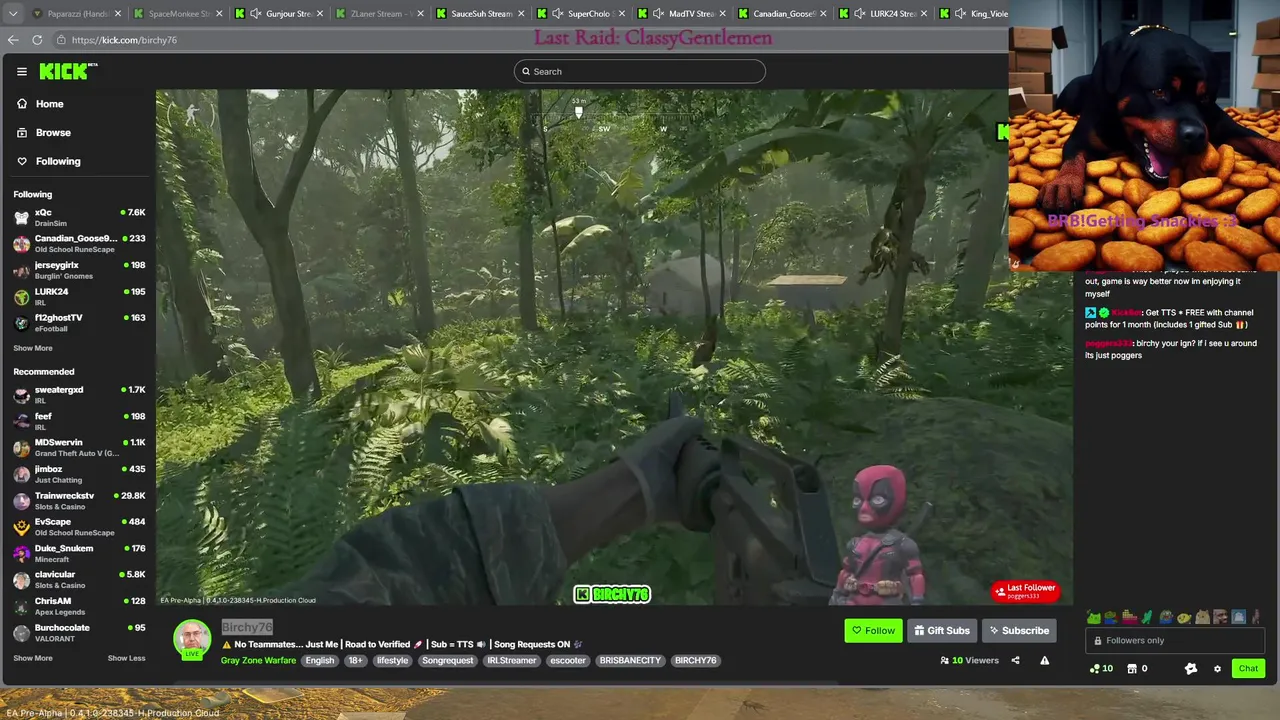Click the EvScape avatar in Recommended list

[x=21, y=527]
